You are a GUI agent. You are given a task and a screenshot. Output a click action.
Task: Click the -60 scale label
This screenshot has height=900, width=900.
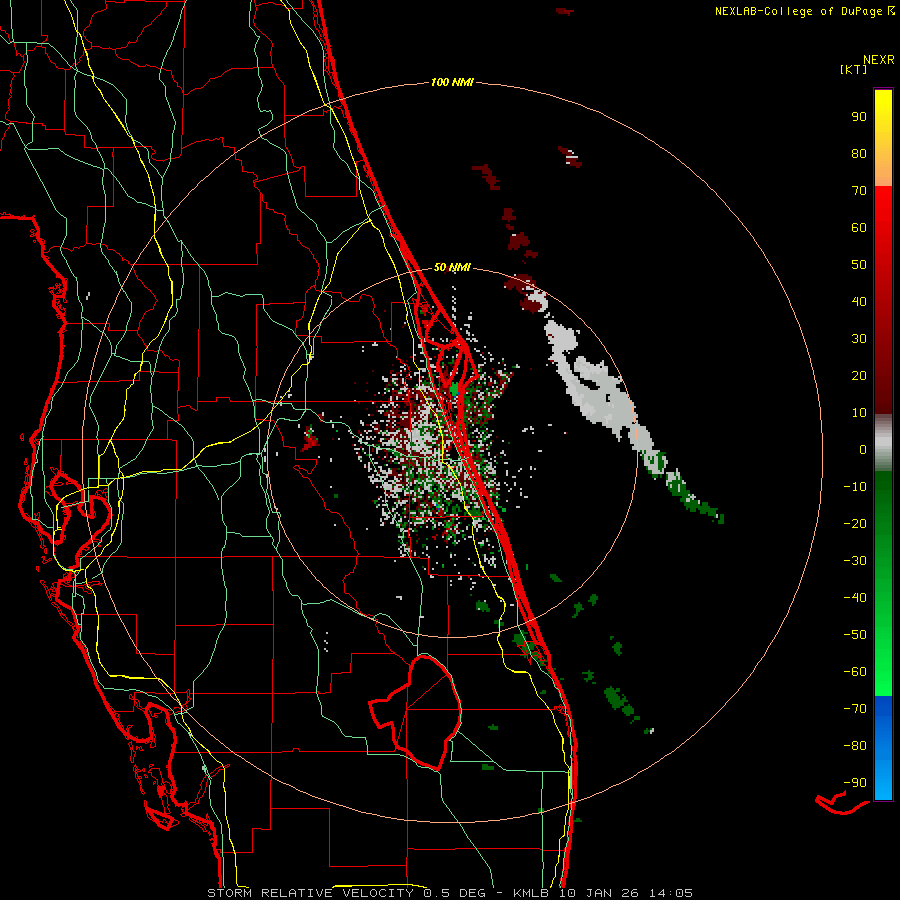pos(855,672)
